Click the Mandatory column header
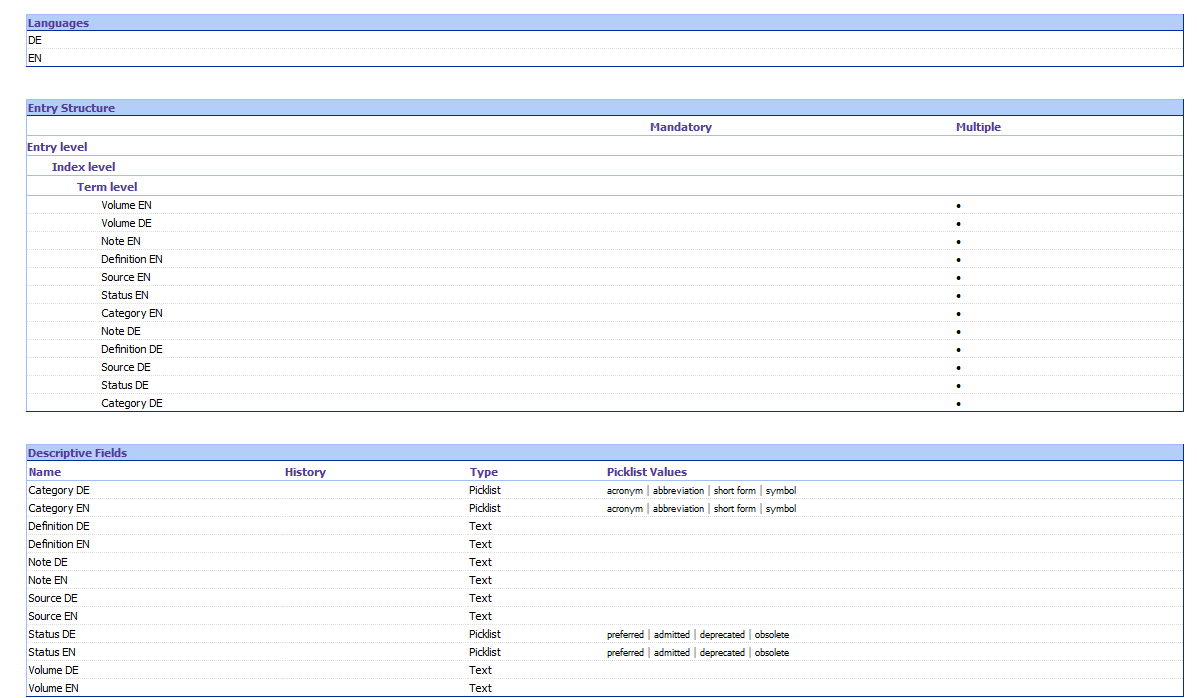This screenshot has width=1197, height=698. click(x=680, y=127)
